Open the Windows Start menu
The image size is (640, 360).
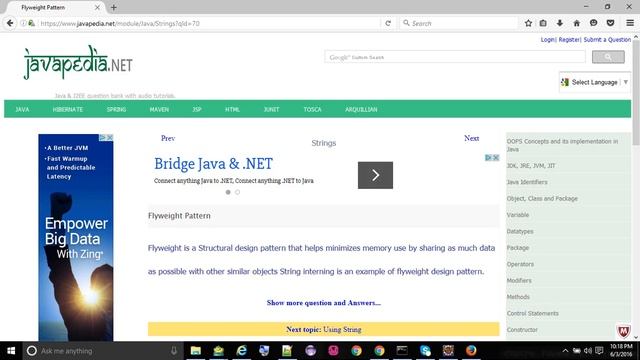coord(11,351)
